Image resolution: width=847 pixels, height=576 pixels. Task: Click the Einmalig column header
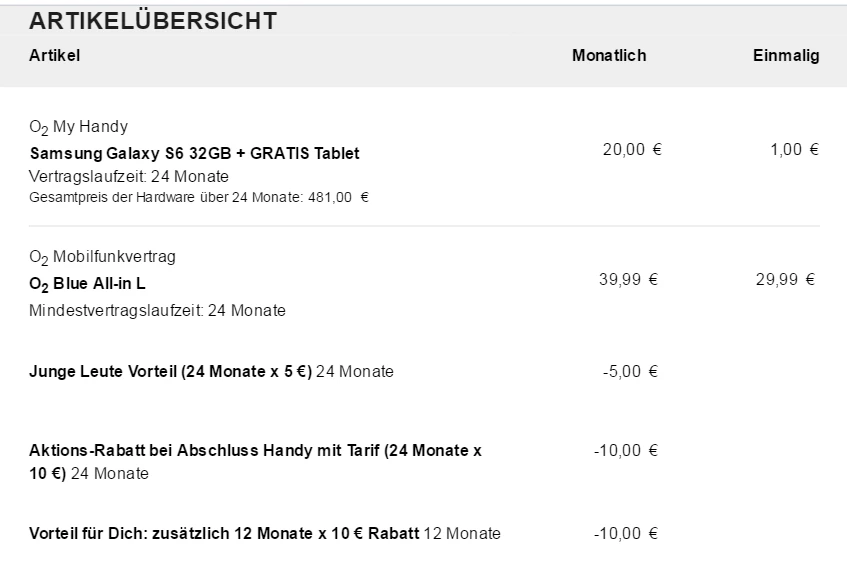(x=786, y=56)
